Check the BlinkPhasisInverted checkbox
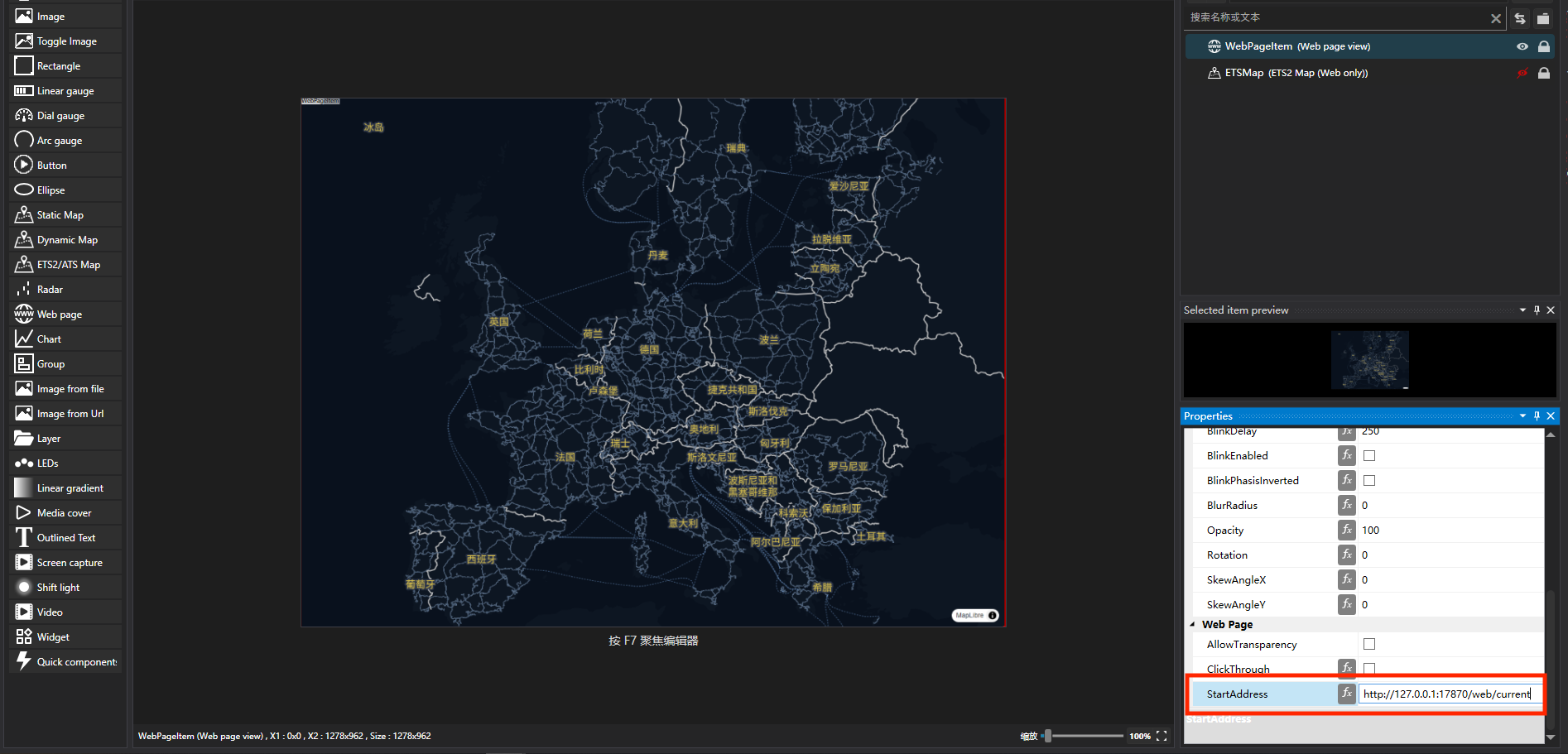Screen dimensions: 1568x754 point(1369,481)
